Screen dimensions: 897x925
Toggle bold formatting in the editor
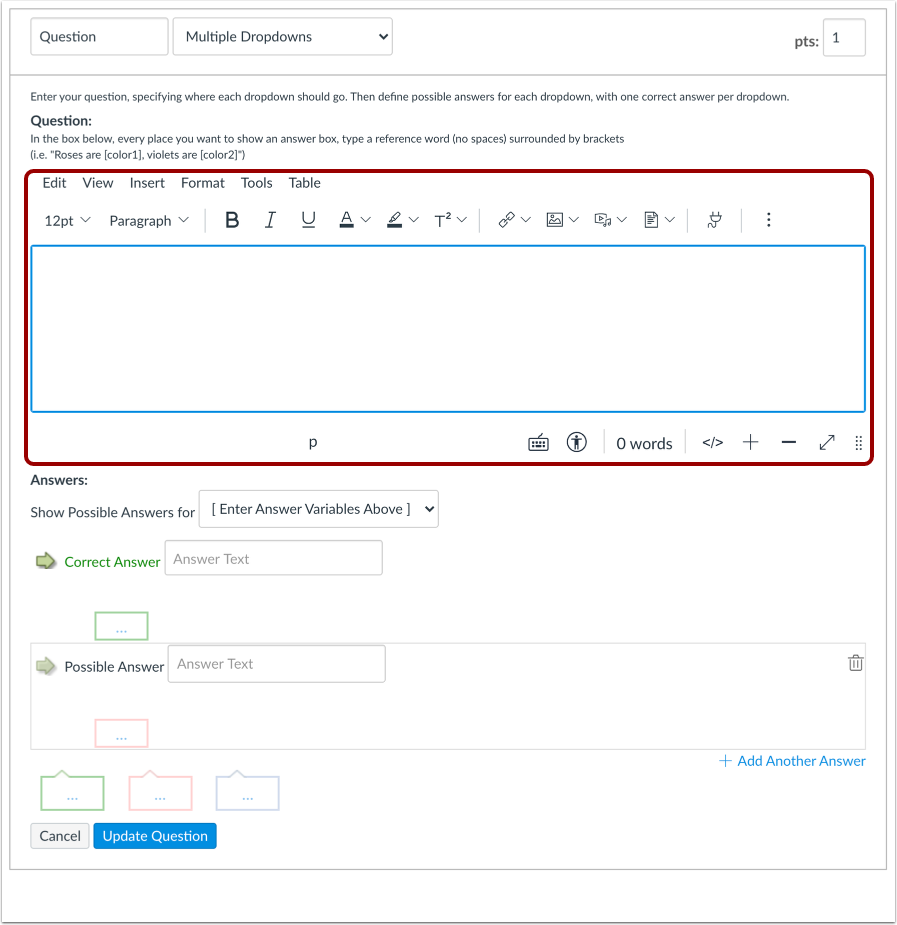[x=232, y=219]
